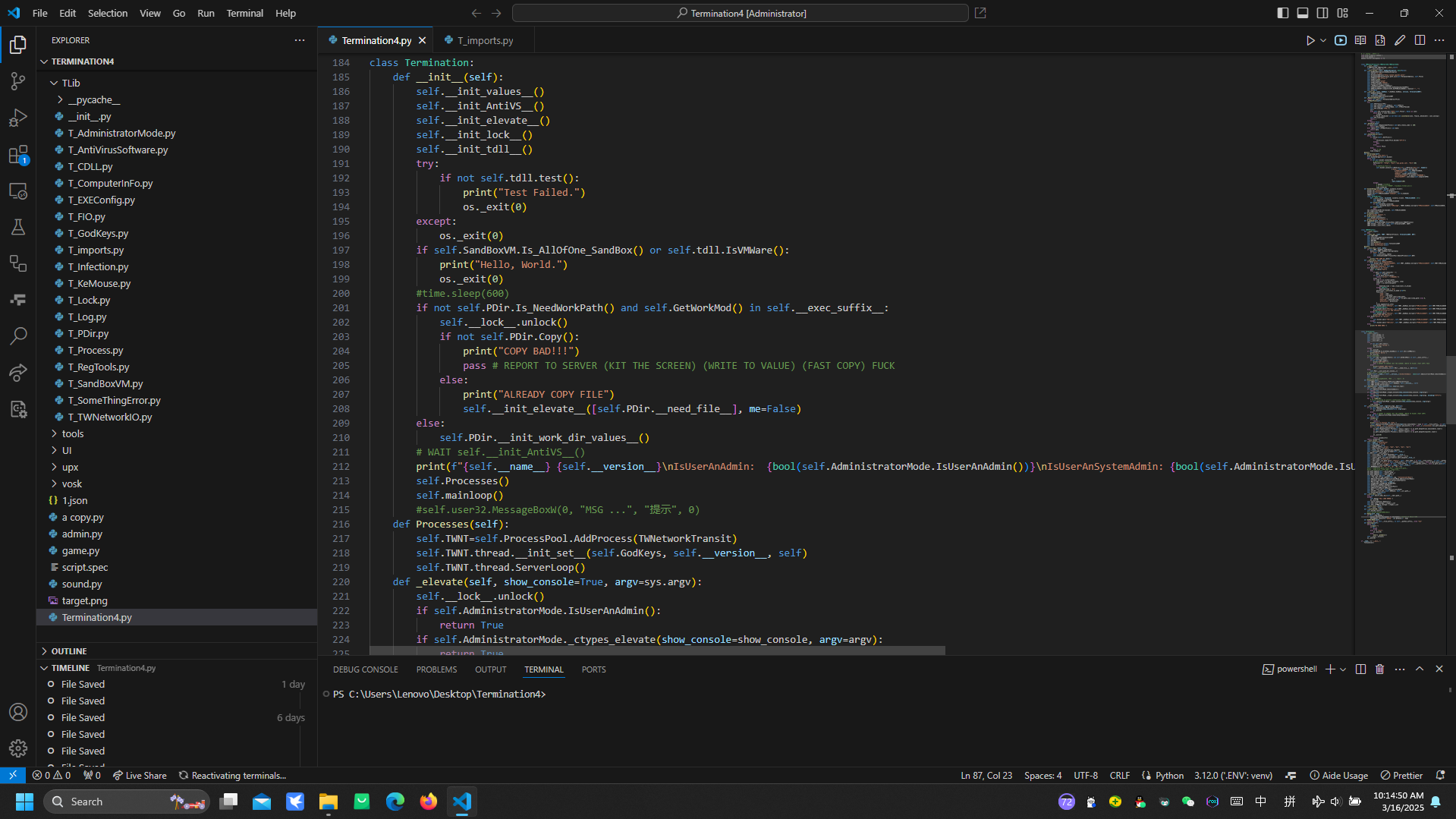Viewport: 1456px width, 819px height.
Task: Open the Testing flask view
Action: [x=18, y=227]
